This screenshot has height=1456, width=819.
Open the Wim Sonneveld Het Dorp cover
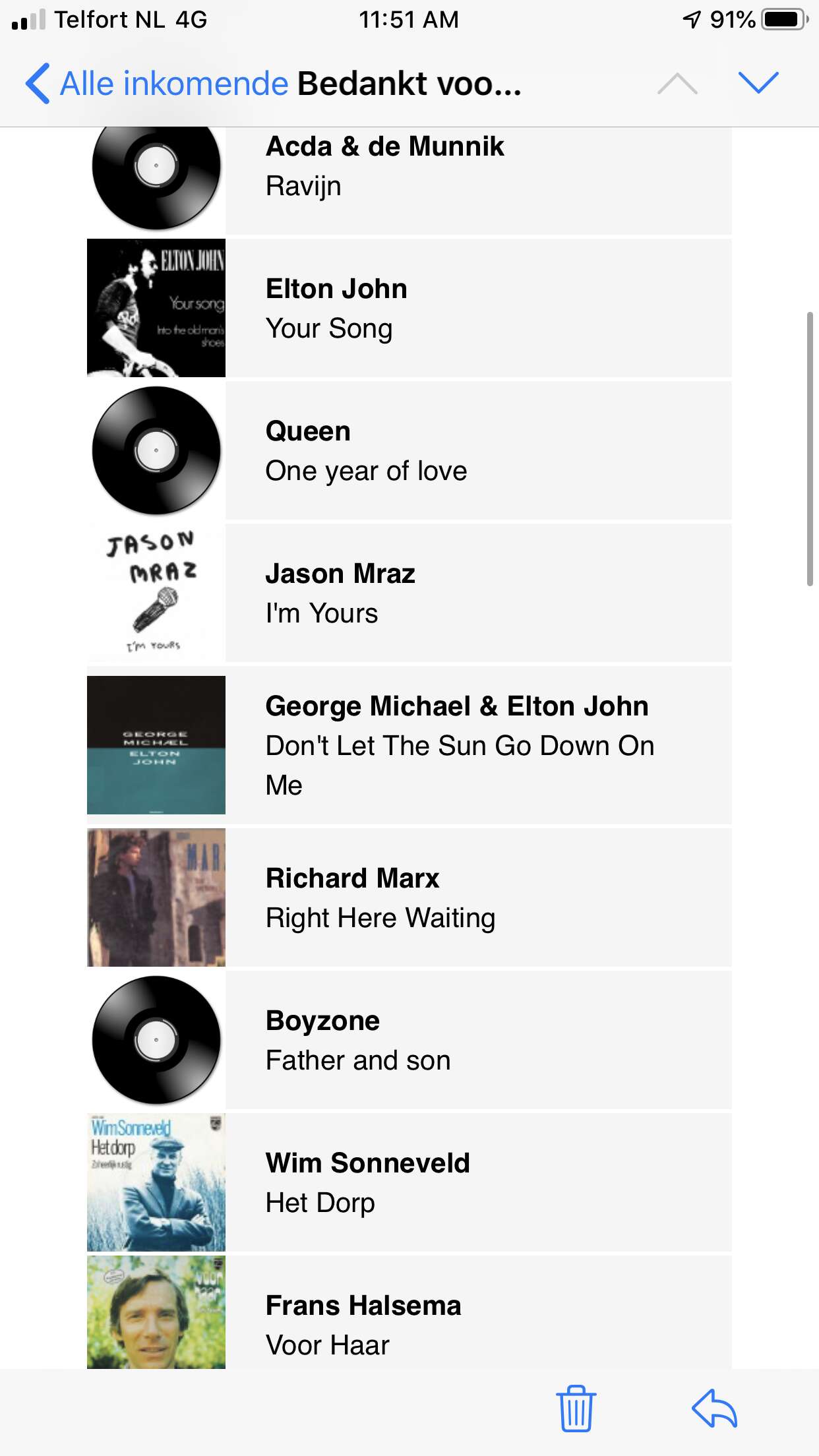(156, 1182)
